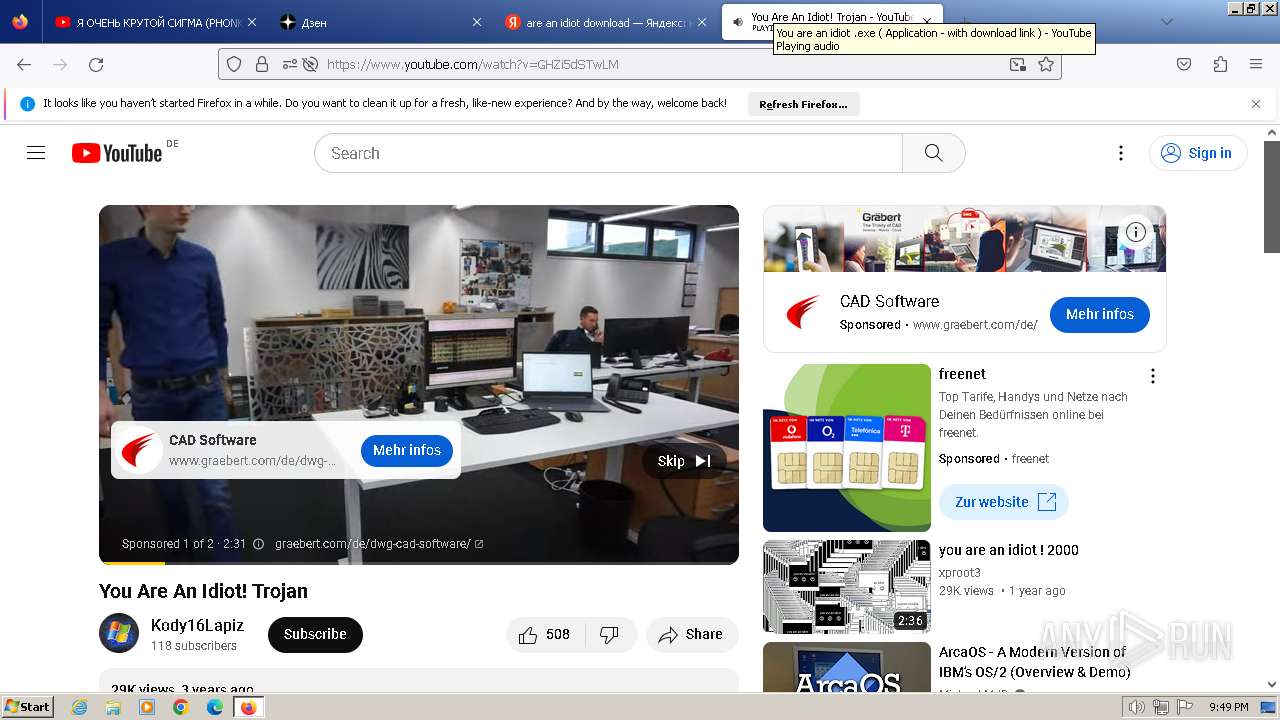Open Edge from the taskbar
This screenshot has height=720, width=1280.
[214, 707]
